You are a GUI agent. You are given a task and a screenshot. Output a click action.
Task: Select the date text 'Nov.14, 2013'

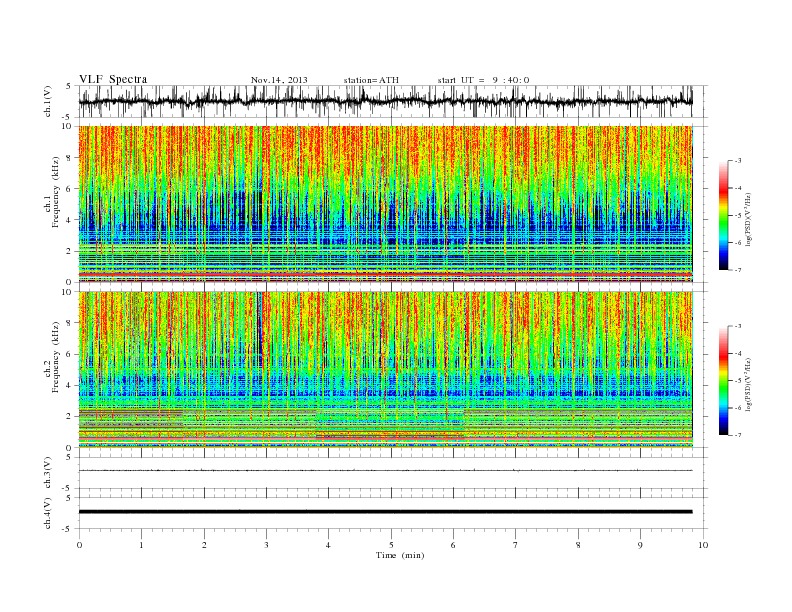click(279, 80)
